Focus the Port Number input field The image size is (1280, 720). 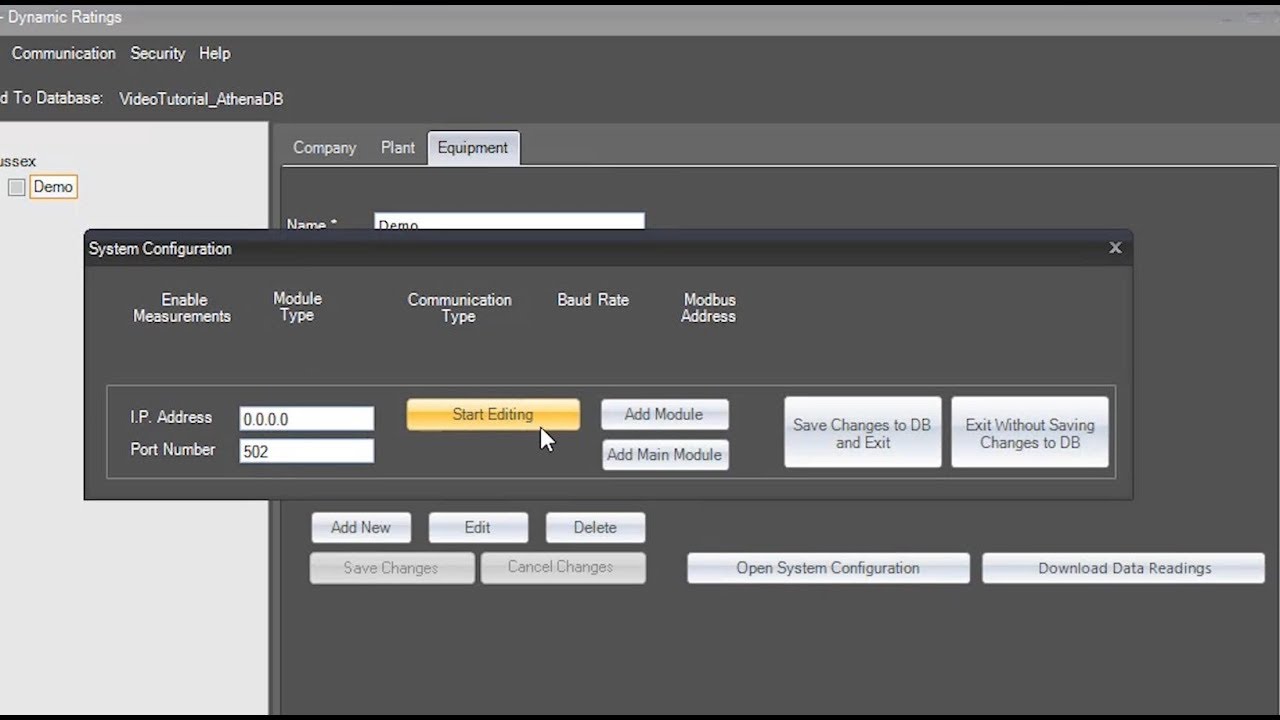(x=306, y=451)
